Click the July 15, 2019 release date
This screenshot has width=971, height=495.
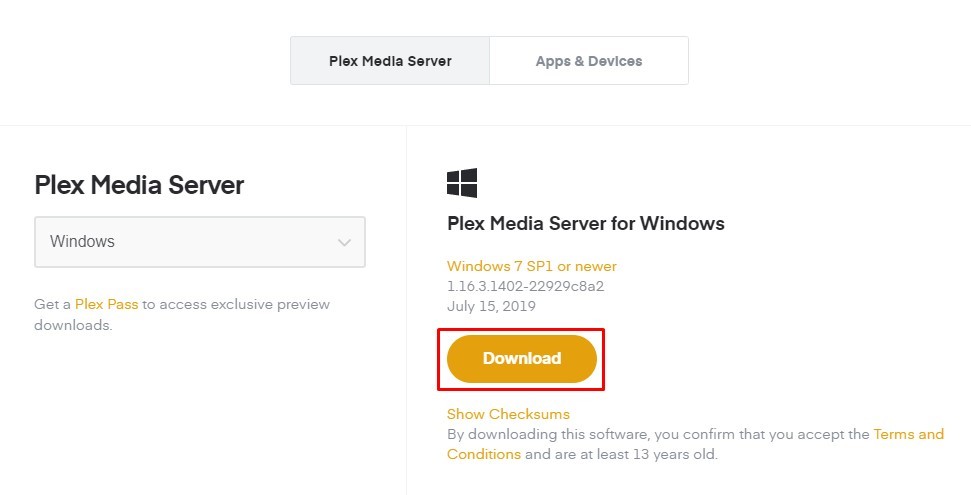(492, 306)
